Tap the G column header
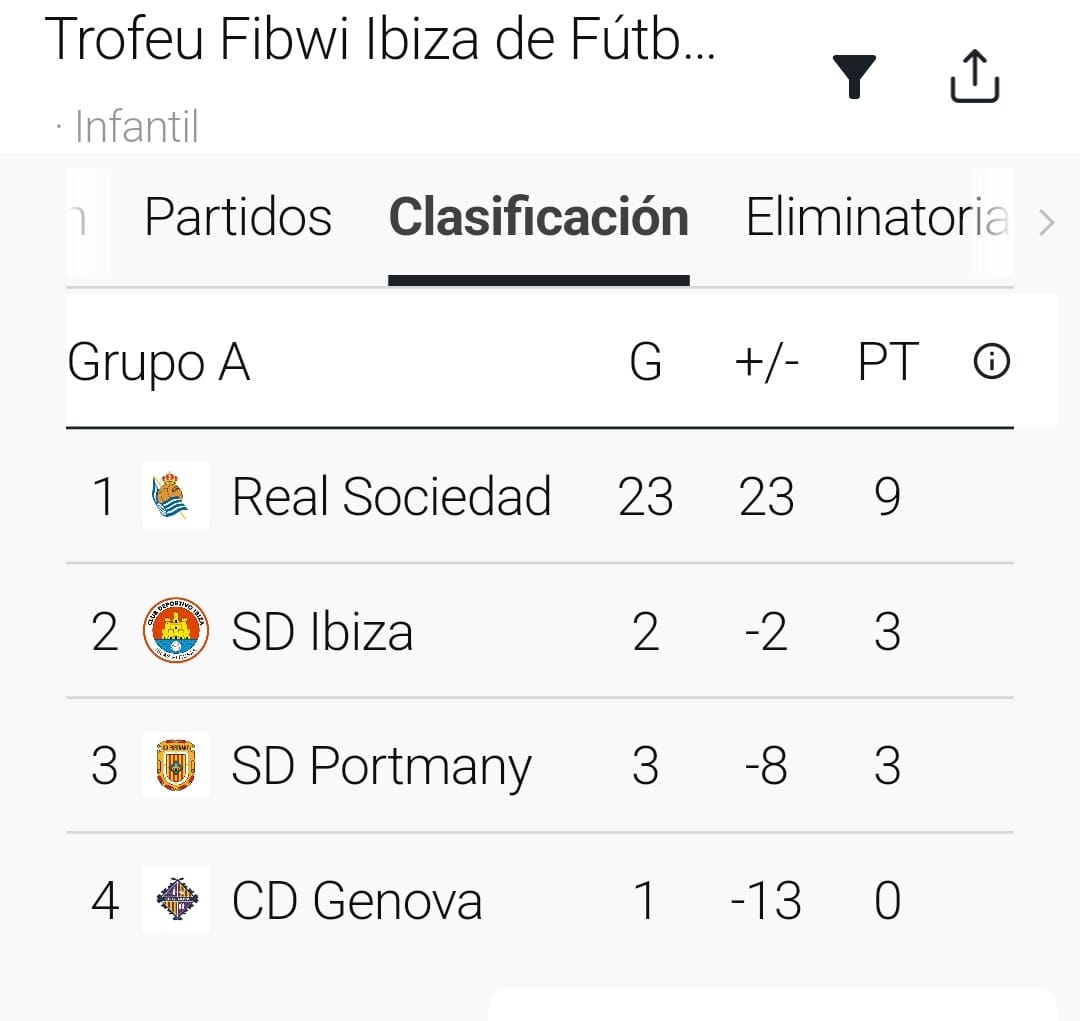This screenshot has height=1021, width=1080. [x=646, y=362]
